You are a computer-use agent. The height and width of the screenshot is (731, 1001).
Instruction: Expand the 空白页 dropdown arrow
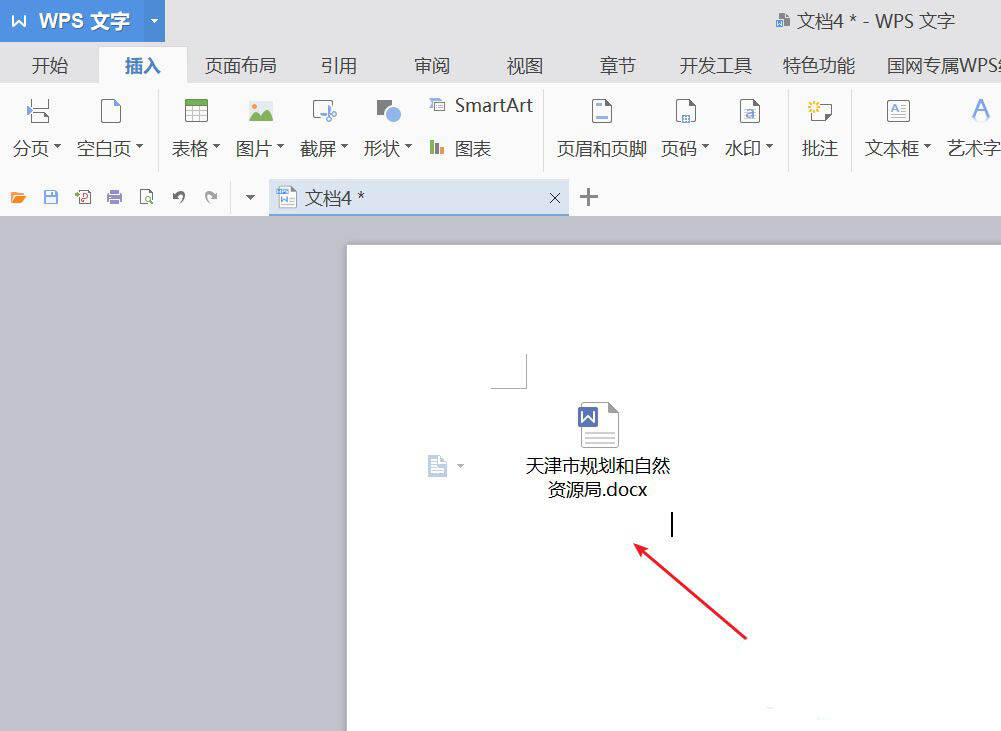coord(139,147)
